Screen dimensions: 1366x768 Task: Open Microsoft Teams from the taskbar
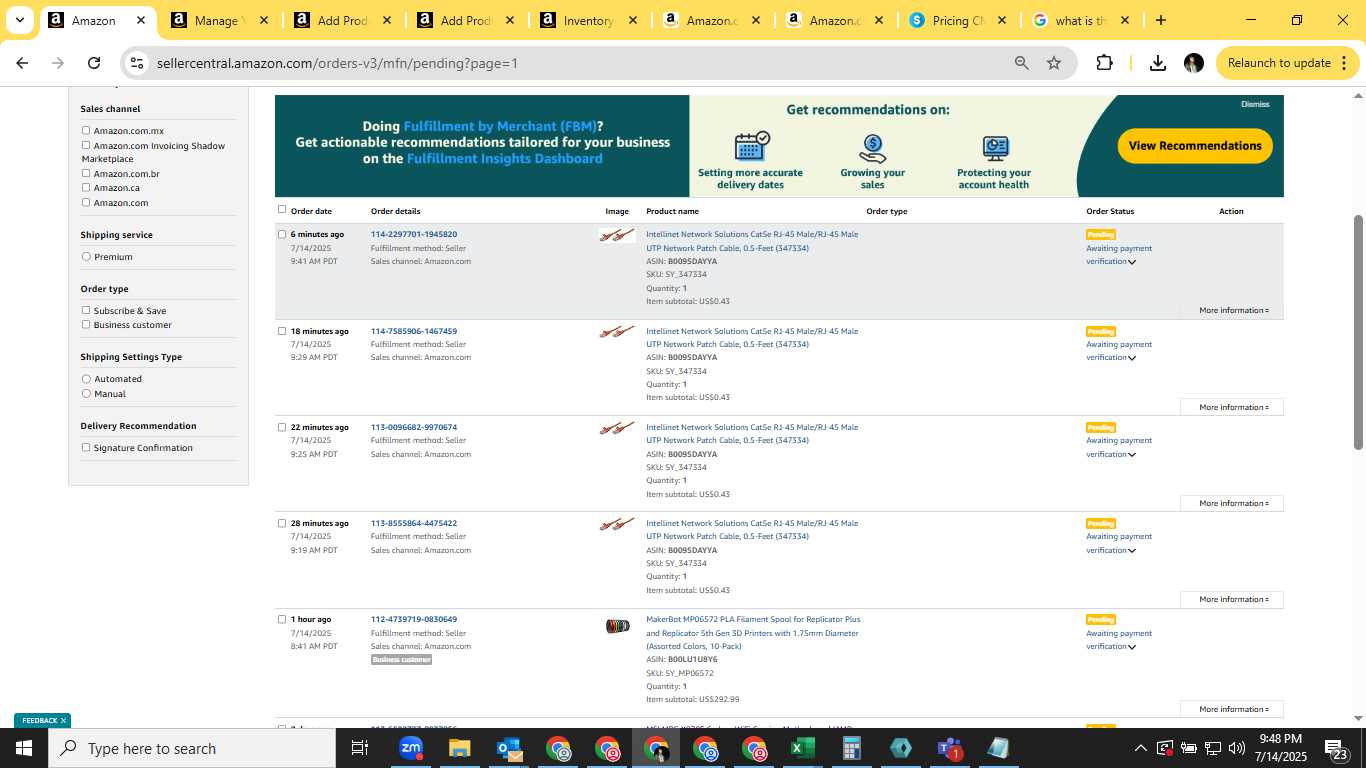[x=949, y=748]
